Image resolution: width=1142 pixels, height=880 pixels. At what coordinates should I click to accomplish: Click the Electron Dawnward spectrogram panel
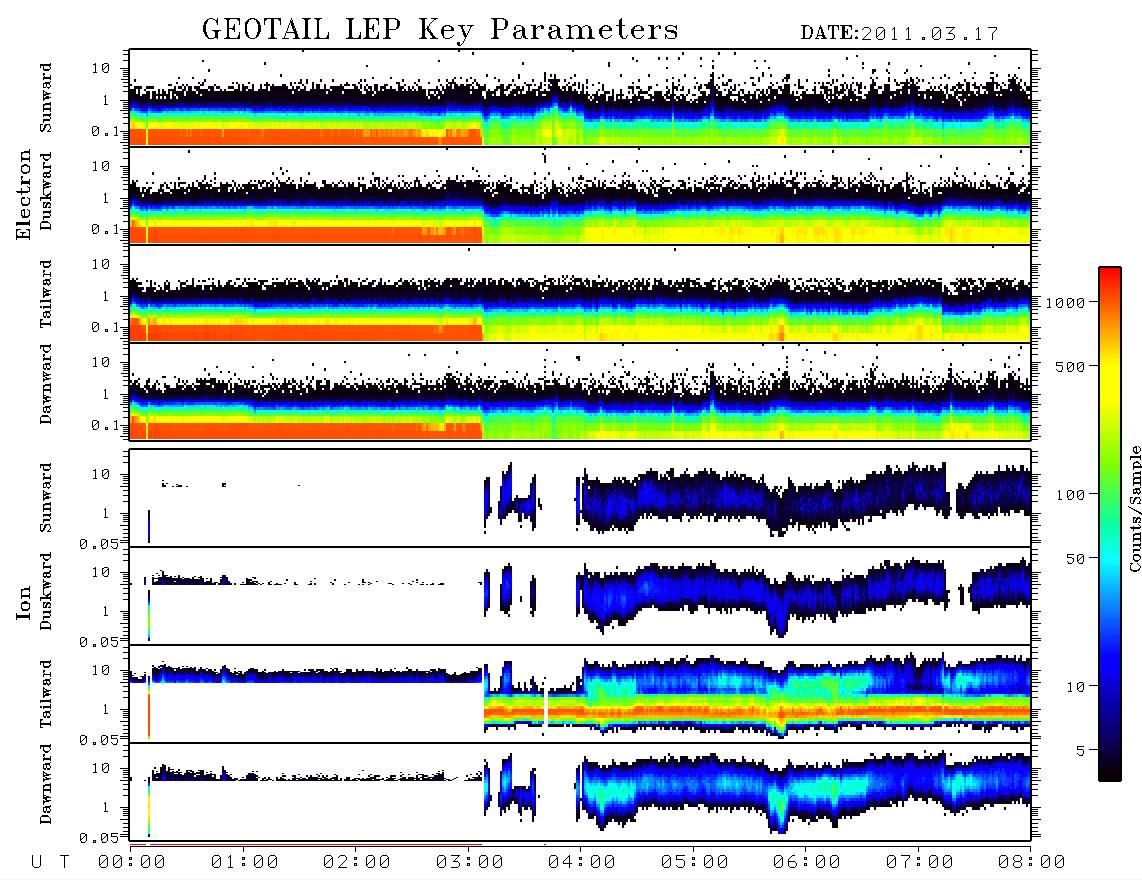pos(580,392)
